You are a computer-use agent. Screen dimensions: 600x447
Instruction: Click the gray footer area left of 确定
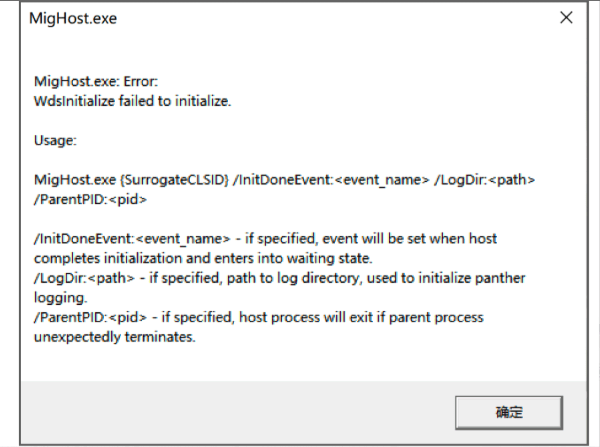pos(230,410)
